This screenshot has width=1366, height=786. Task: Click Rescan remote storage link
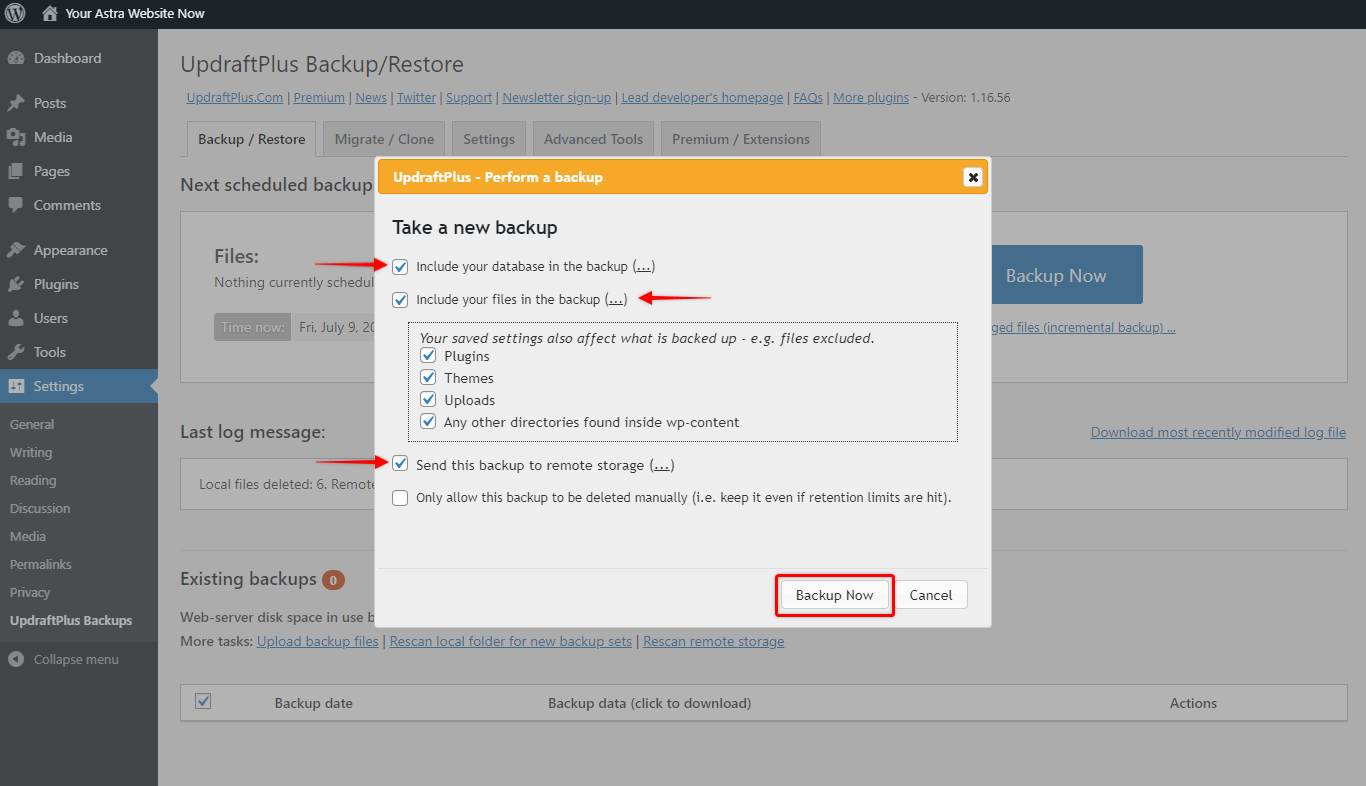point(714,641)
